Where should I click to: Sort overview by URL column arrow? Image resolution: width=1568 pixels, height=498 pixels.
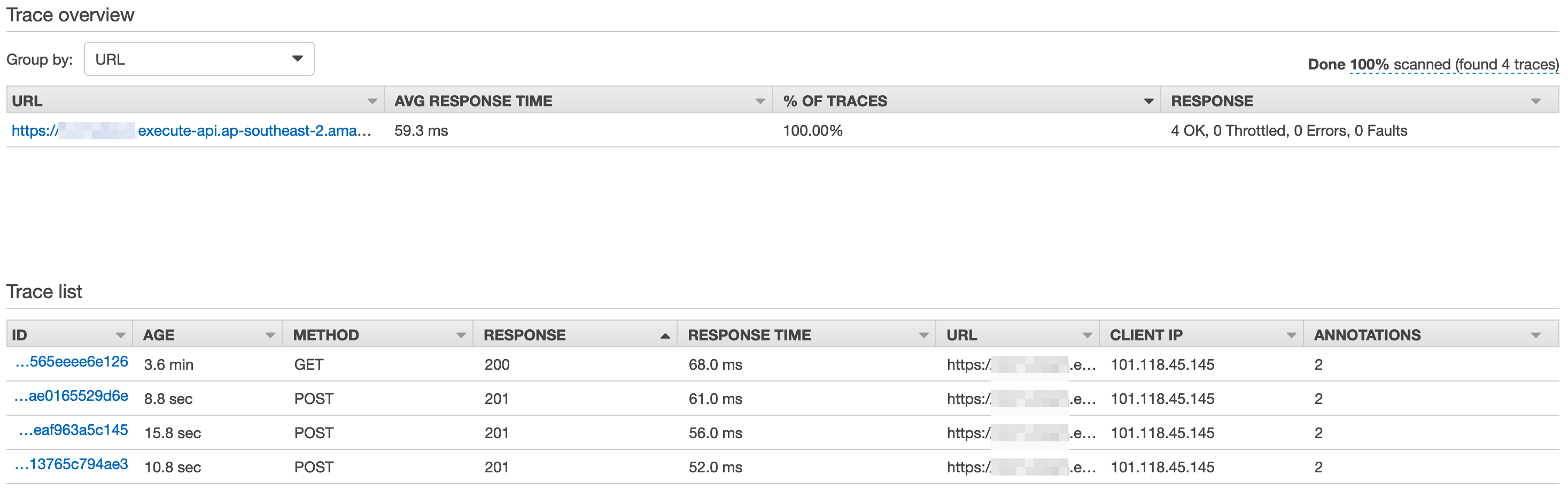click(x=372, y=101)
